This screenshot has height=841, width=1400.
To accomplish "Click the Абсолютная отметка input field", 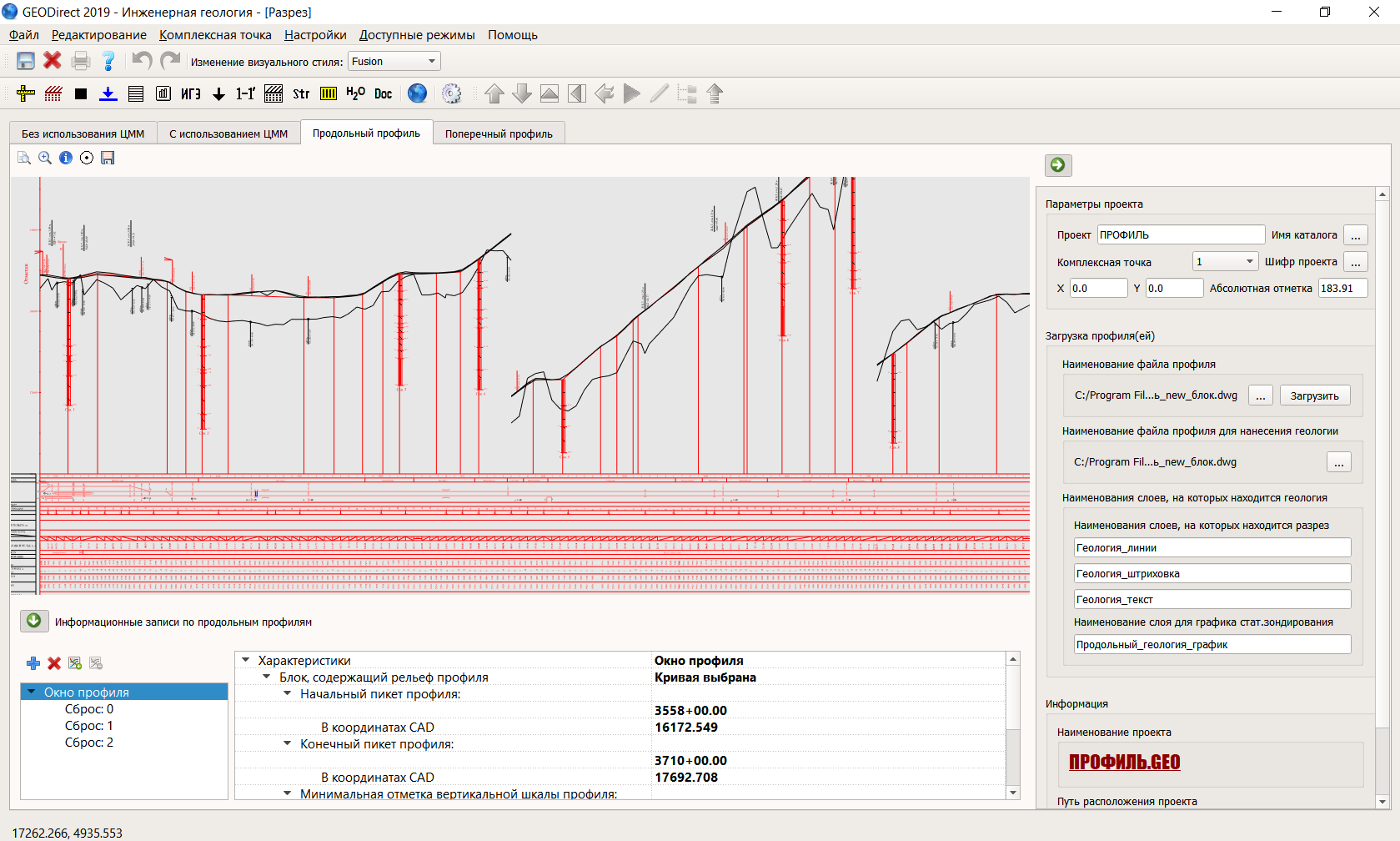I will tap(1343, 288).
